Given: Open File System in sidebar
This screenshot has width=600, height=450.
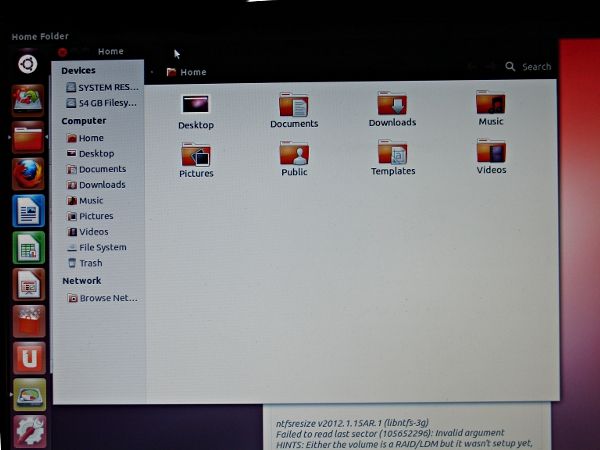Looking at the screenshot, I should tap(97, 248).
